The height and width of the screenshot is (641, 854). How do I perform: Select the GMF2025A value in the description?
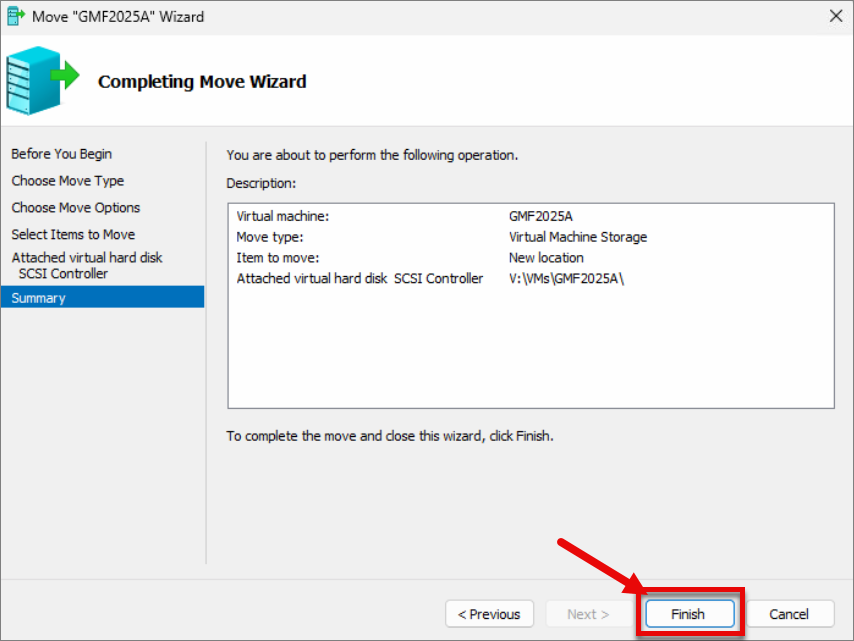coord(540,216)
